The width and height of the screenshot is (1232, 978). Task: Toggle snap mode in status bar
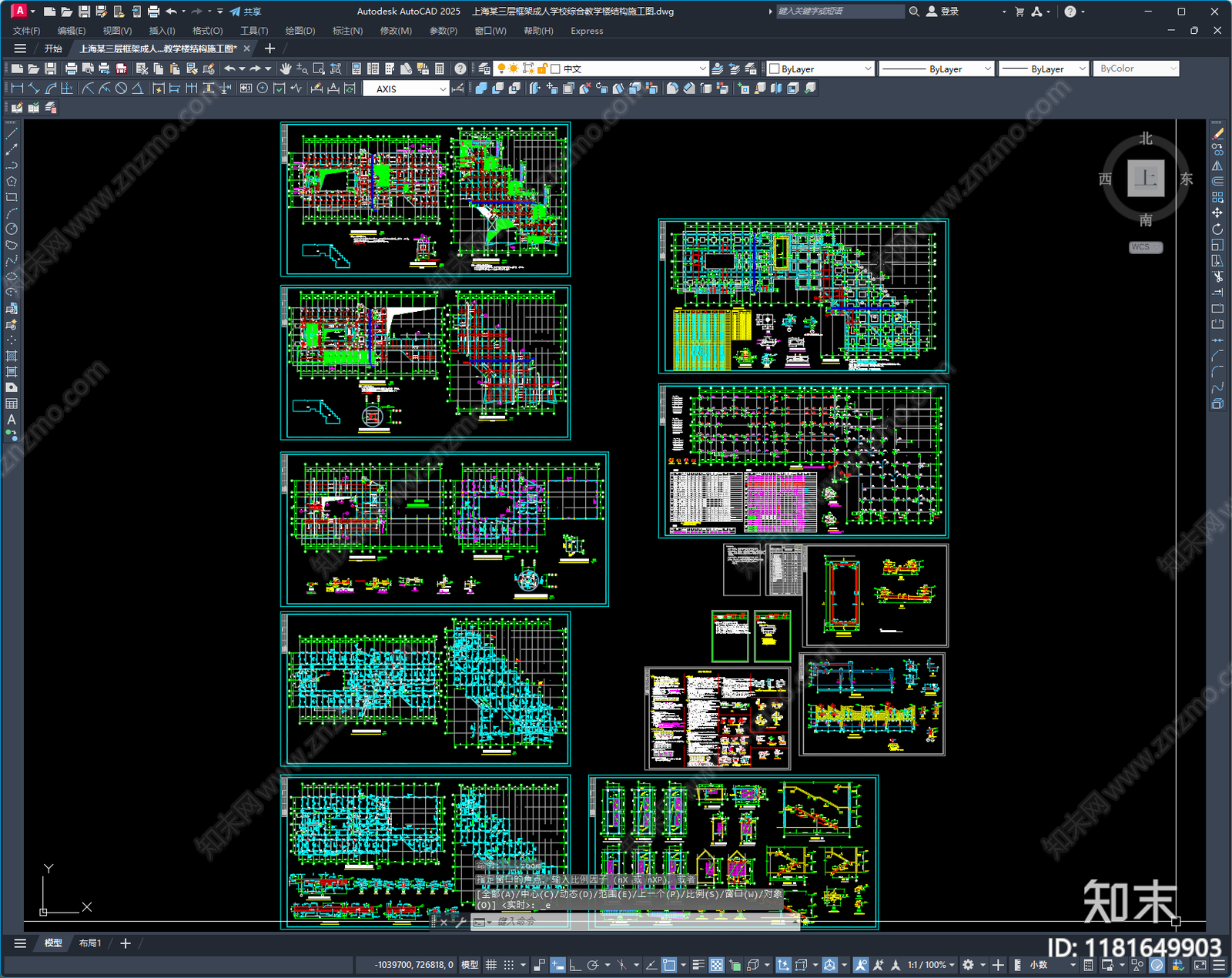tap(509, 965)
